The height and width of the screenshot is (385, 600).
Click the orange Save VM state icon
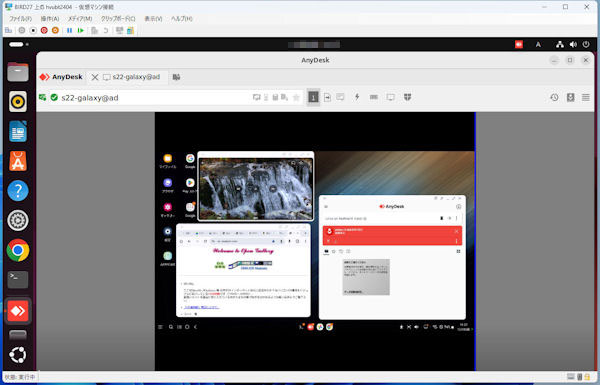[x=55, y=30]
